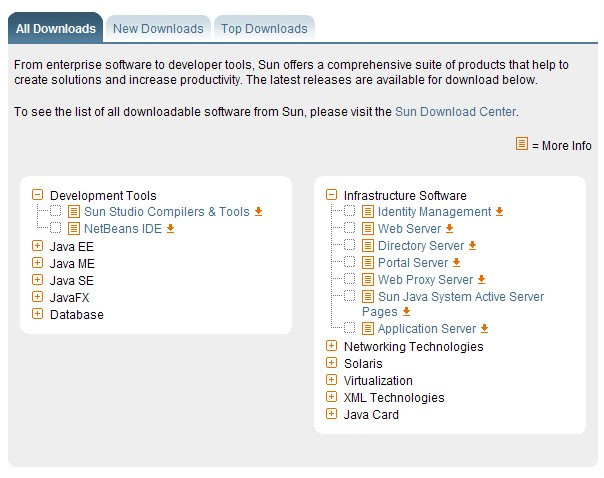This screenshot has height=478, width=604.
Task: Expand the Database category
Action: (37, 314)
